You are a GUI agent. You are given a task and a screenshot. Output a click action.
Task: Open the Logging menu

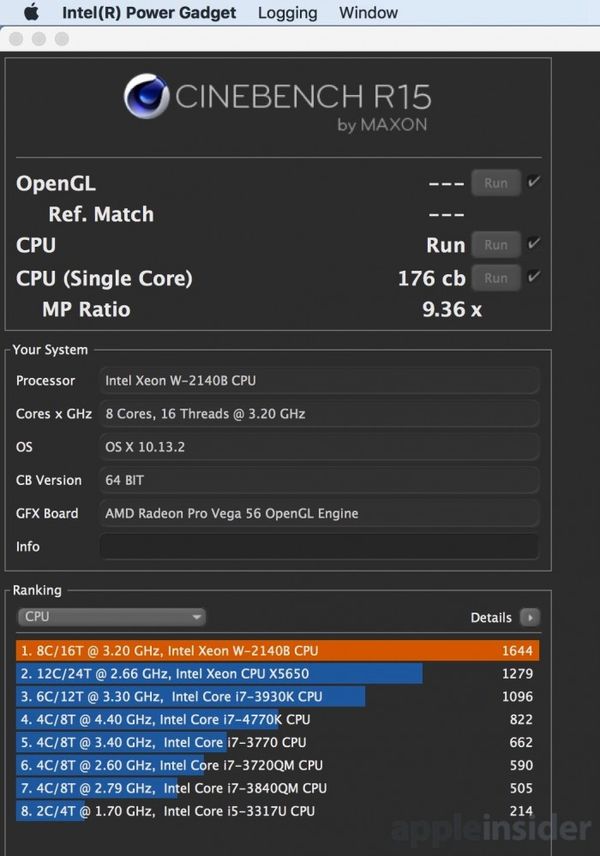[287, 13]
